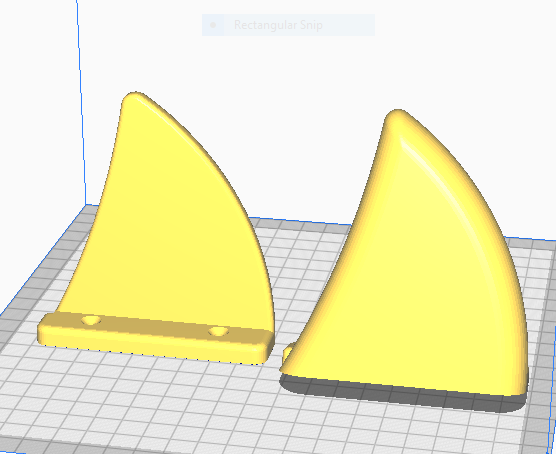Click right screw hole on fin base

(x=218, y=331)
